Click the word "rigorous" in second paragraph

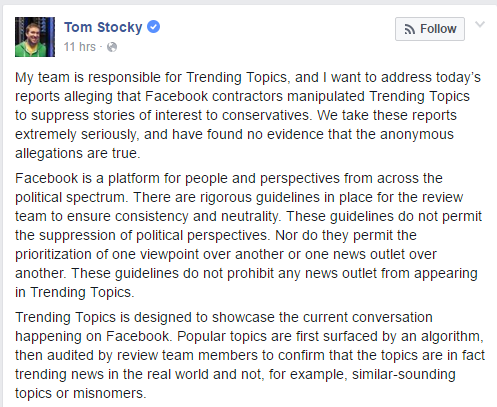tap(225, 198)
